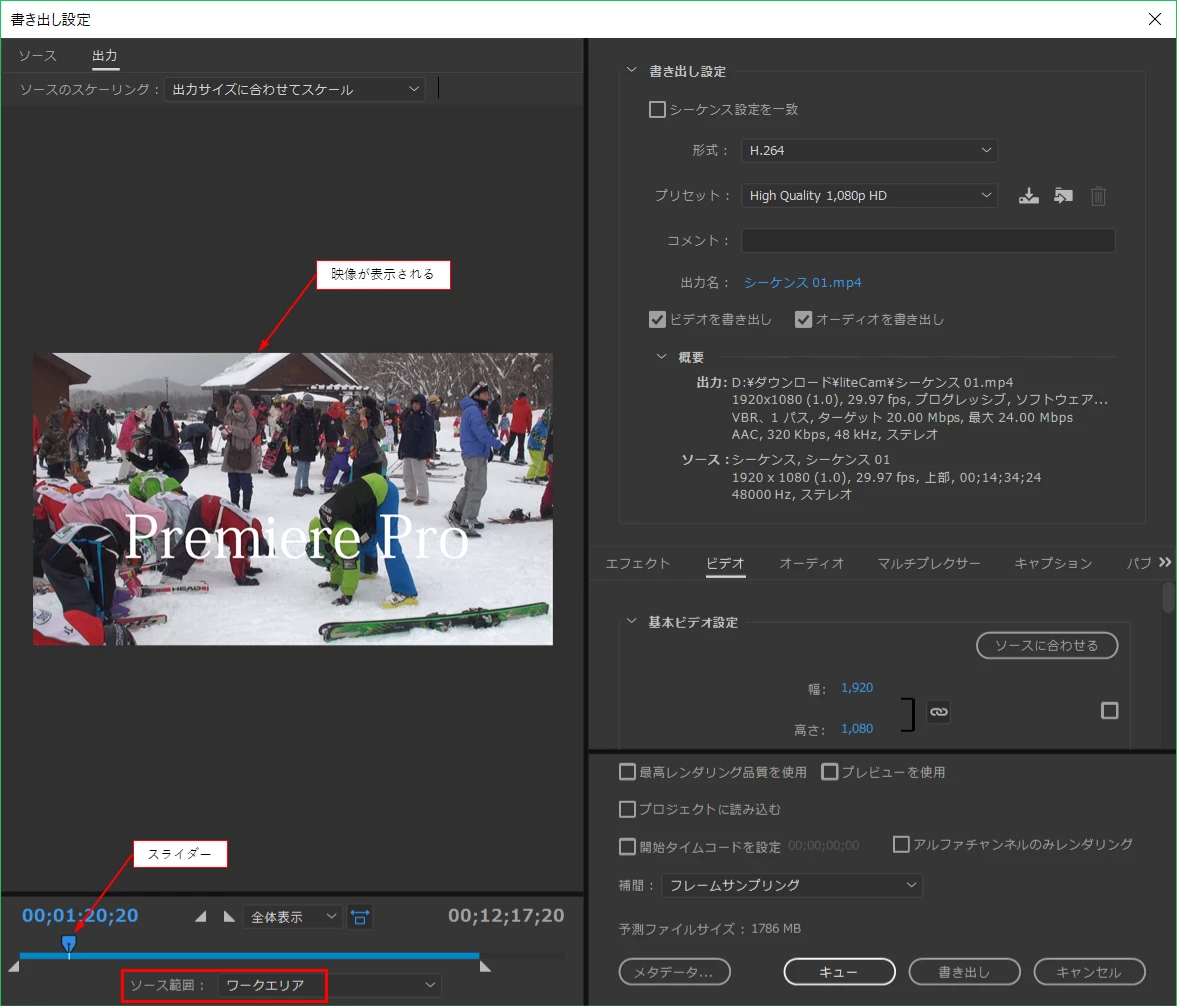Open the ソース範囲 ワークエリア dropdown
The width and height of the screenshot is (1177, 1006).
(329, 985)
